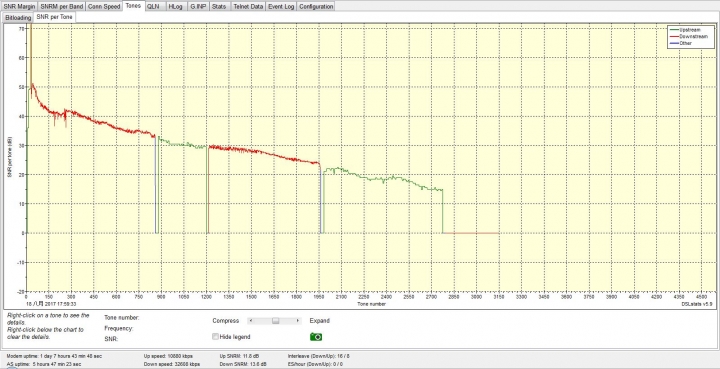The image size is (720, 369).
Task: Open the Stats tab
Action: (219, 6)
